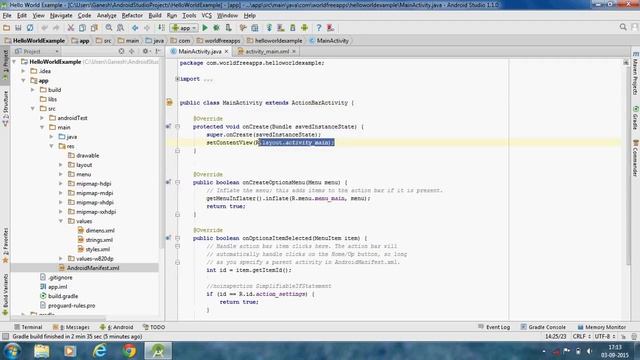The width and height of the screenshot is (640, 360).
Task: Click Sync Project with Gradle Files icon
Action: 269,28
